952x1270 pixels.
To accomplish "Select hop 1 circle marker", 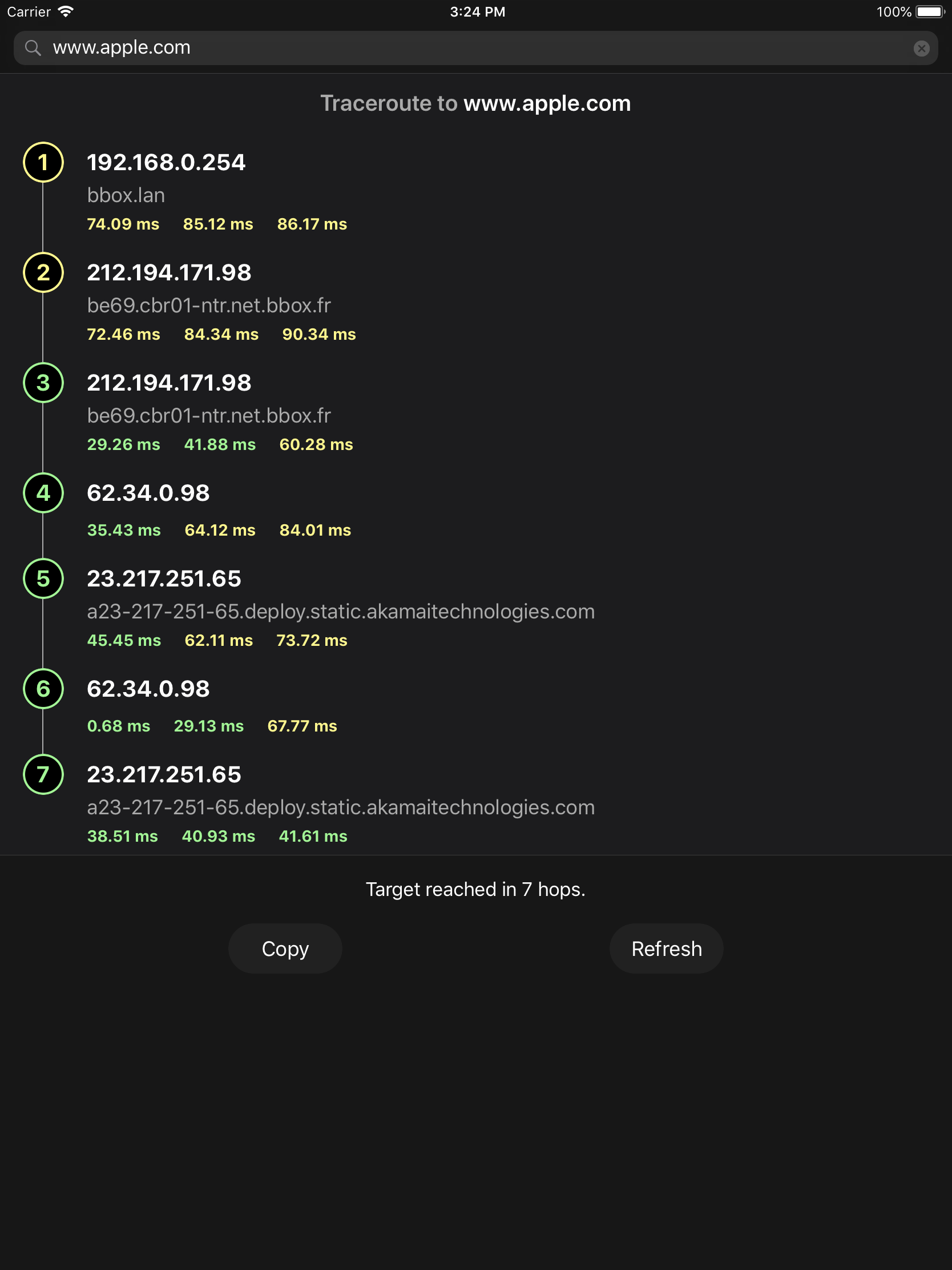I will point(43,163).
